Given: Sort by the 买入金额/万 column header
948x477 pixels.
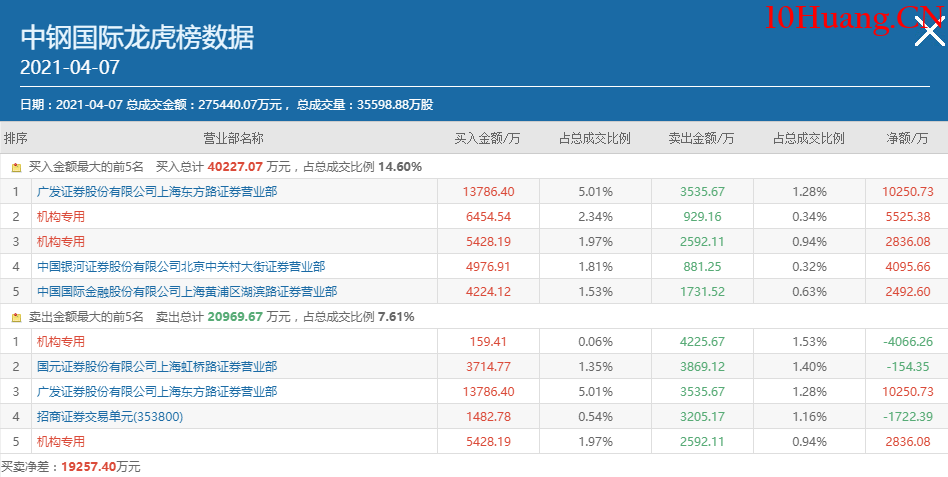Looking at the screenshot, I should (487, 138).
